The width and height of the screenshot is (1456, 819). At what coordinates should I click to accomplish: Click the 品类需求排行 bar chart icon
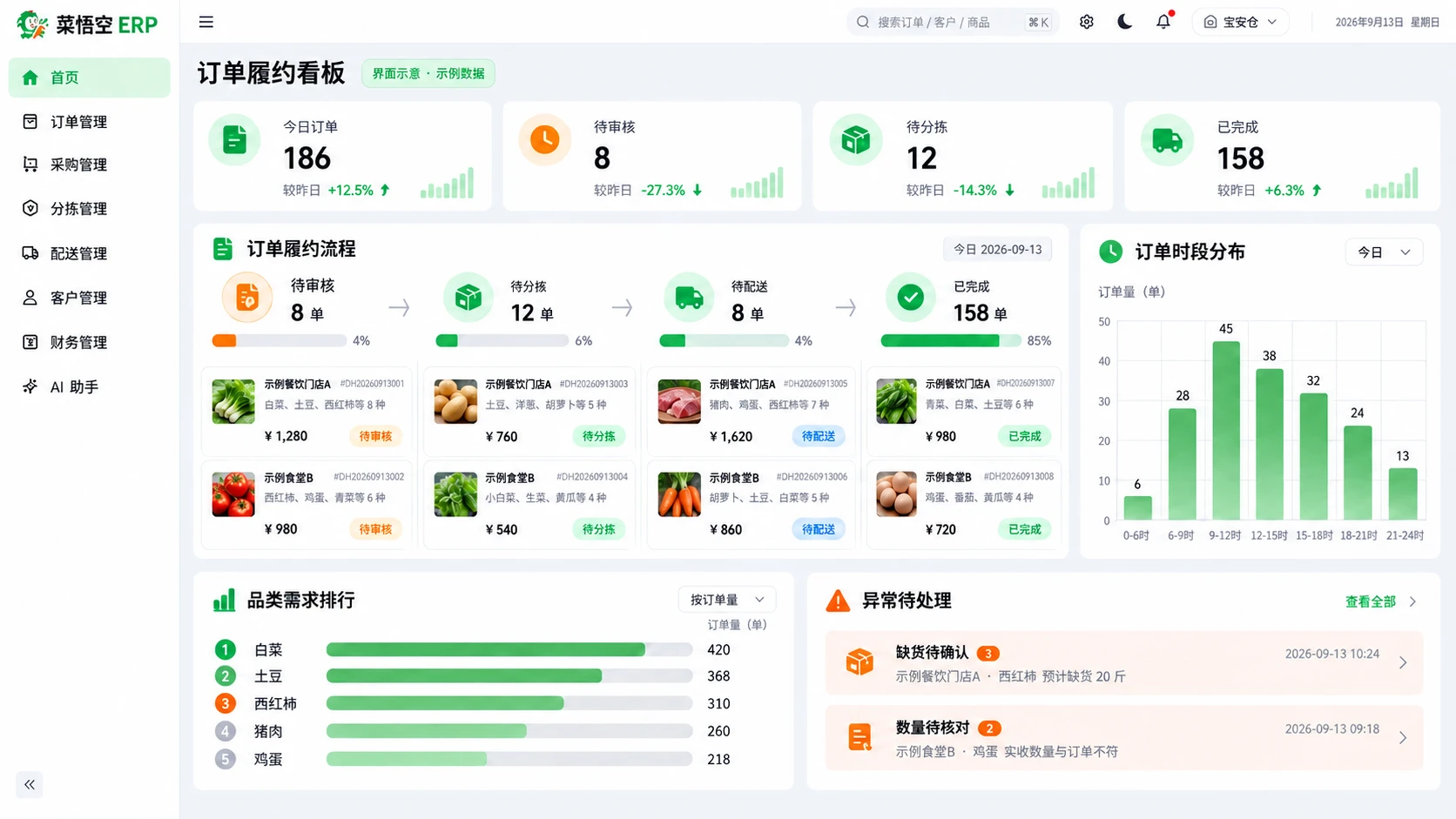pyautogui.click(x=224, y=600)
